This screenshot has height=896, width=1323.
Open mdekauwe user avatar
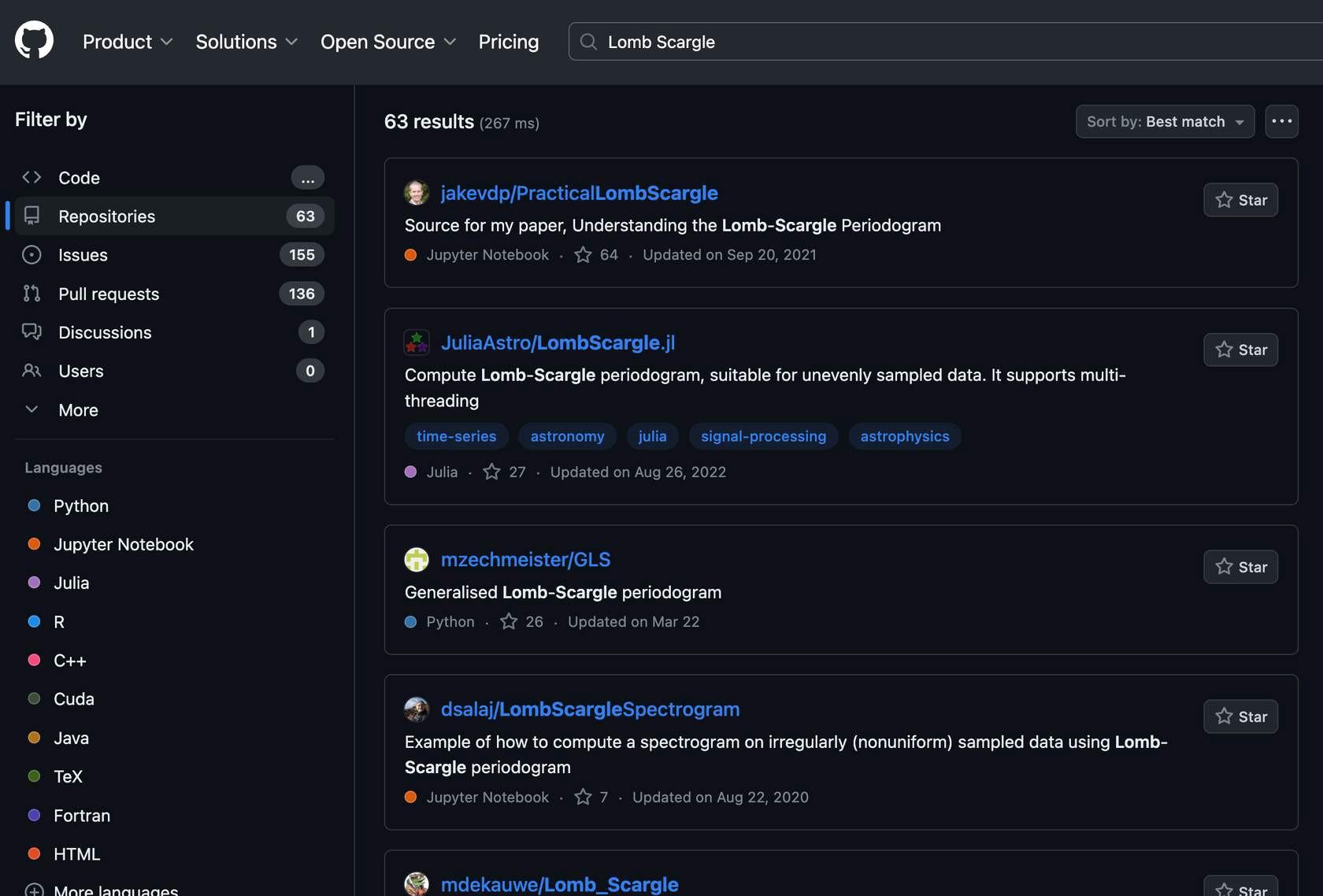(417, 884)
